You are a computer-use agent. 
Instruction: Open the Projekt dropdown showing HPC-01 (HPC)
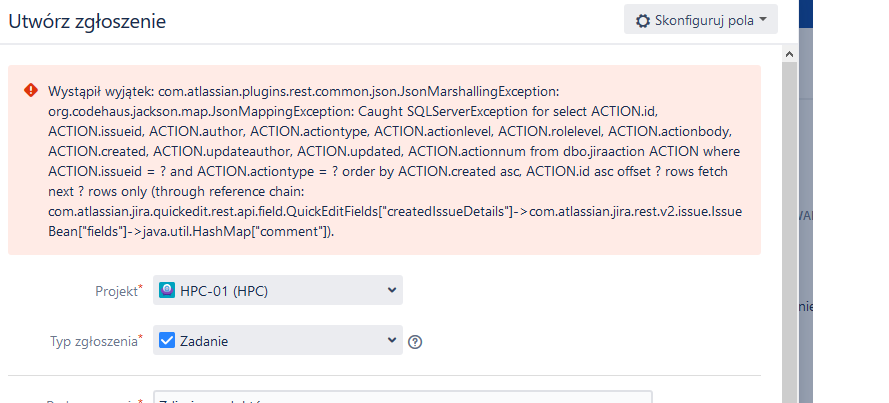pos(278,290)
